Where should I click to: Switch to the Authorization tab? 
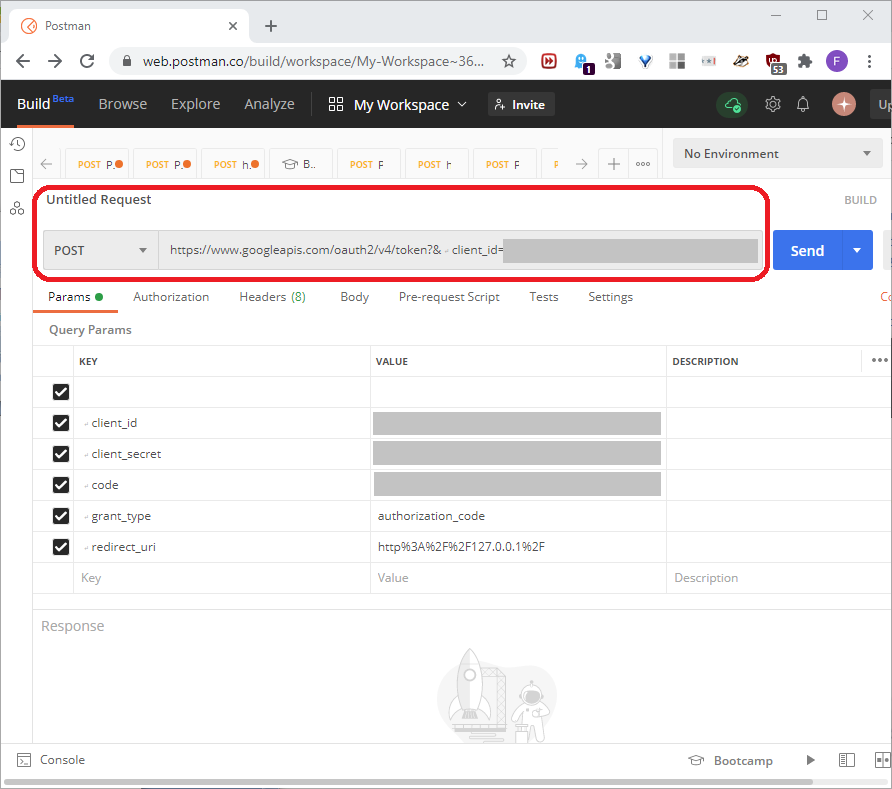(171, 297)
